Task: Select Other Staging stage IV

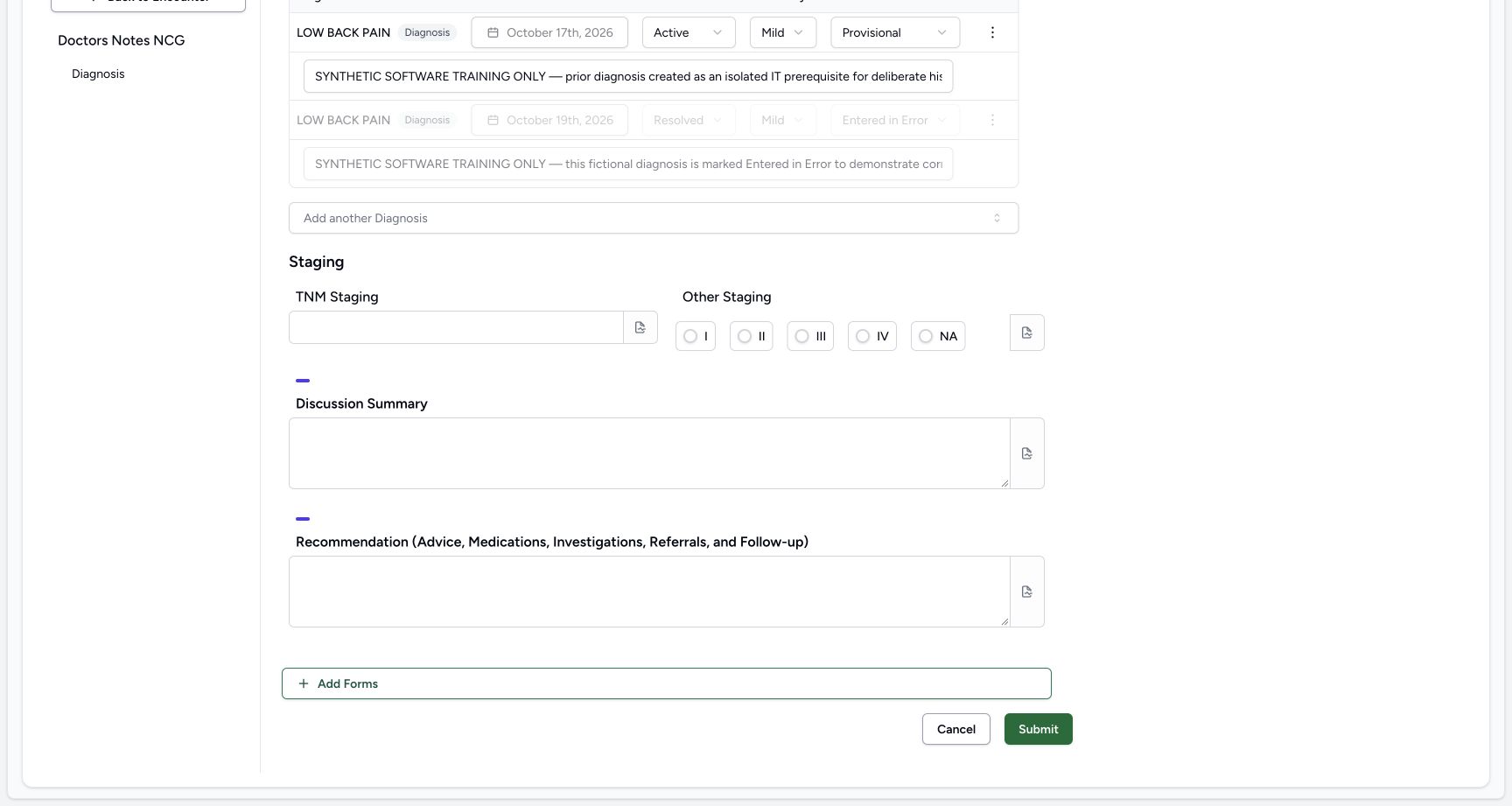Action: coord(872,336)
